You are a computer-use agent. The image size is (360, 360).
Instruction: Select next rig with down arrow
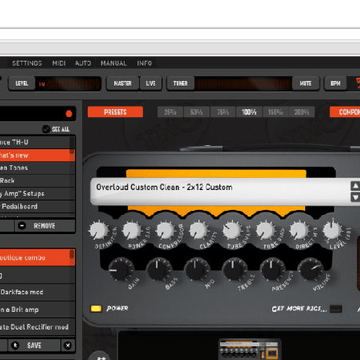click(355, 197)
